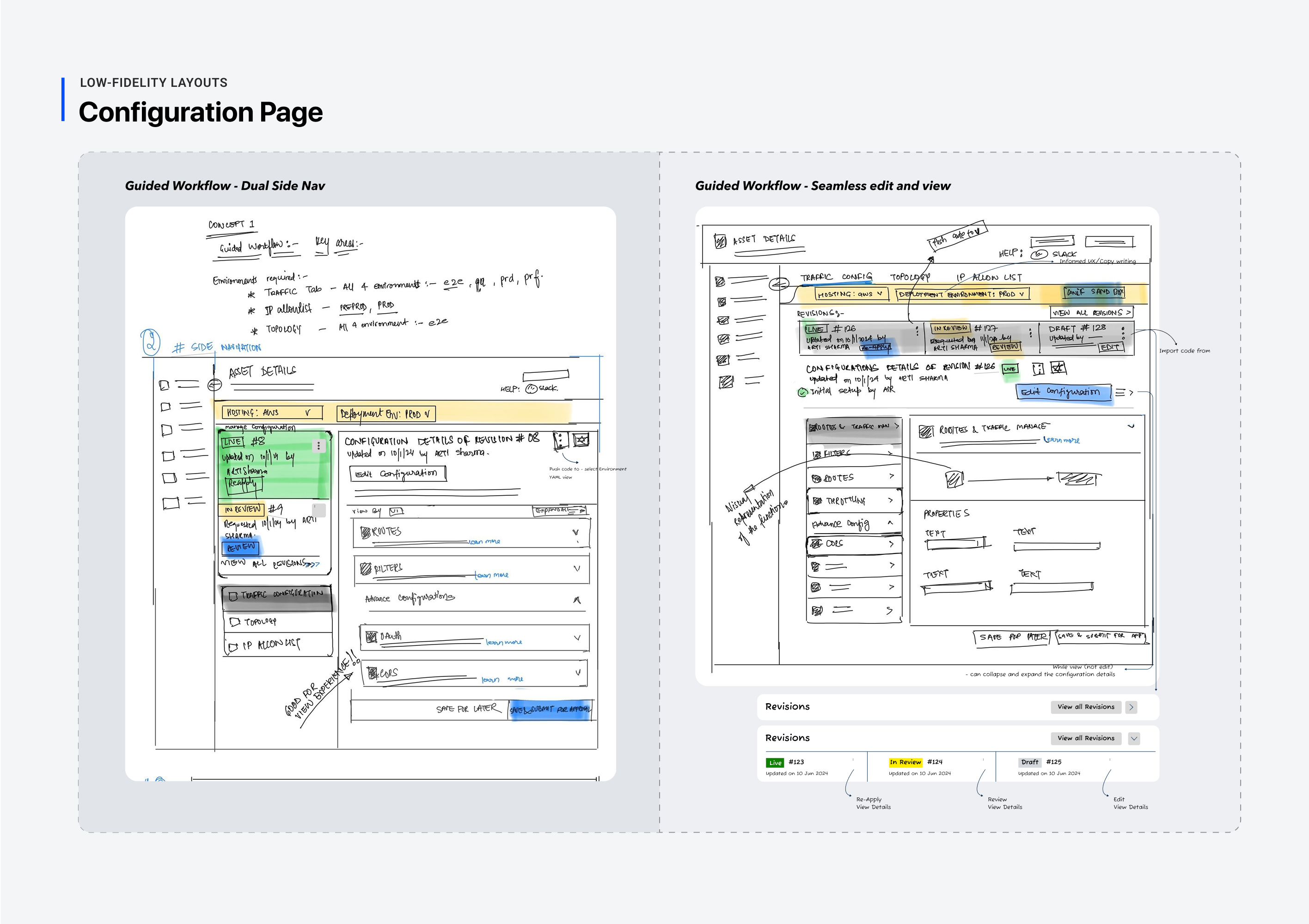
Task: Click first text input field under Properties
Action: (x=956, y=544)
